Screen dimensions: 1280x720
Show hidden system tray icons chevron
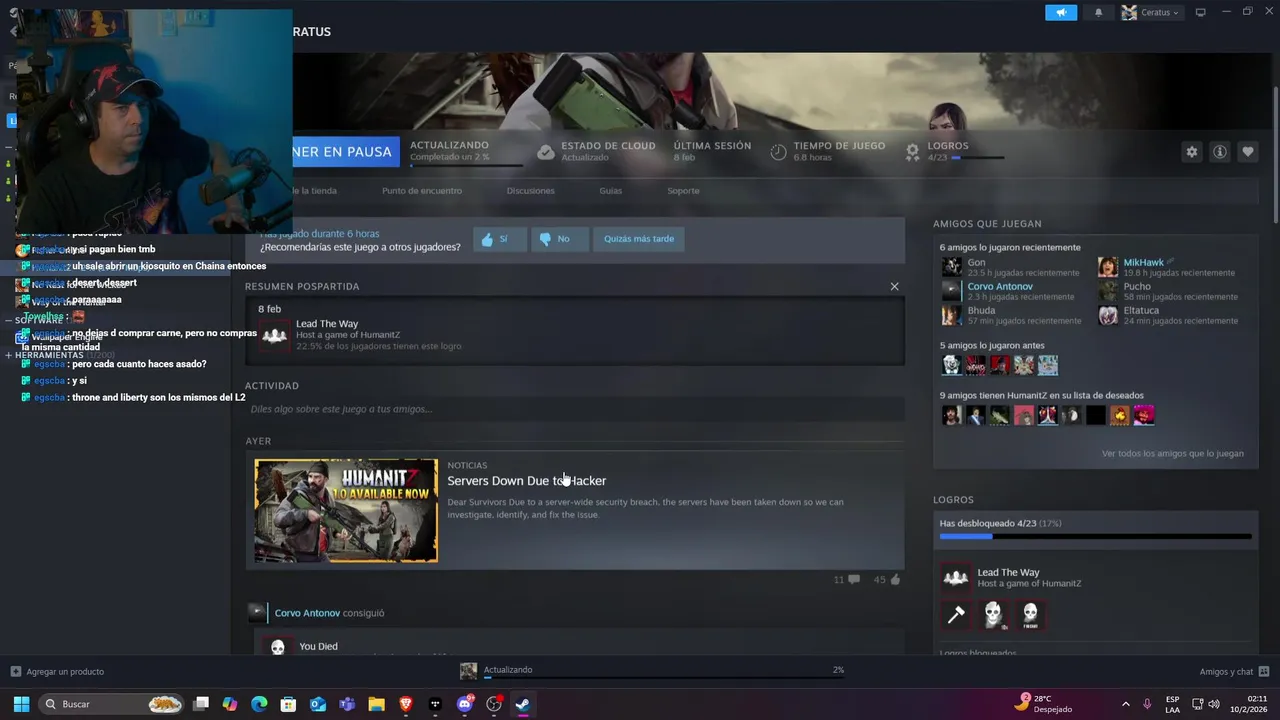(1125, 704)
